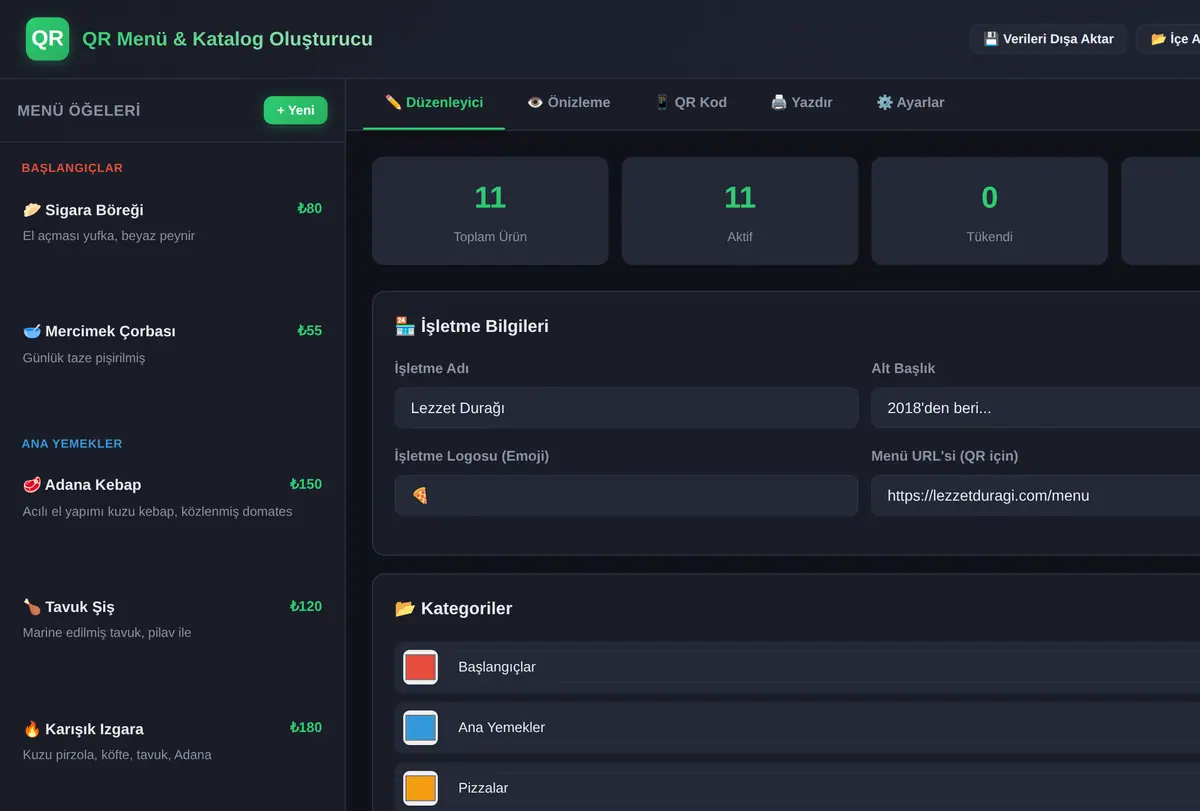Edit the İşletme Logosu emoji field
1200x811 pixels.
click(x=626, y=496)
